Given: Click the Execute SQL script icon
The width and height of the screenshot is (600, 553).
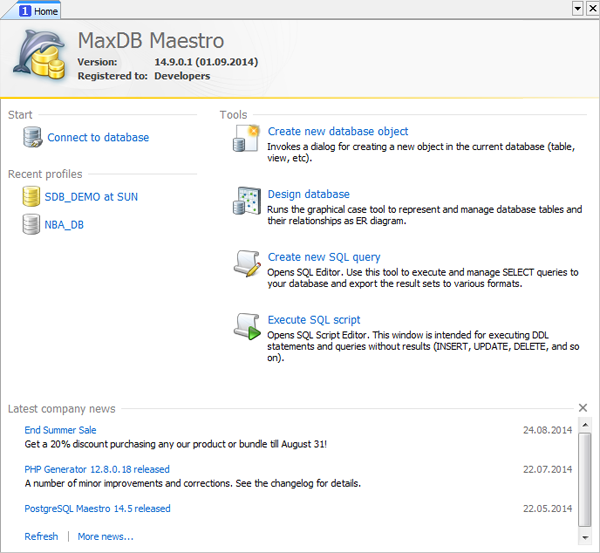Looking at the screenshot, I should pyautogui.click(x=247, y=326).
